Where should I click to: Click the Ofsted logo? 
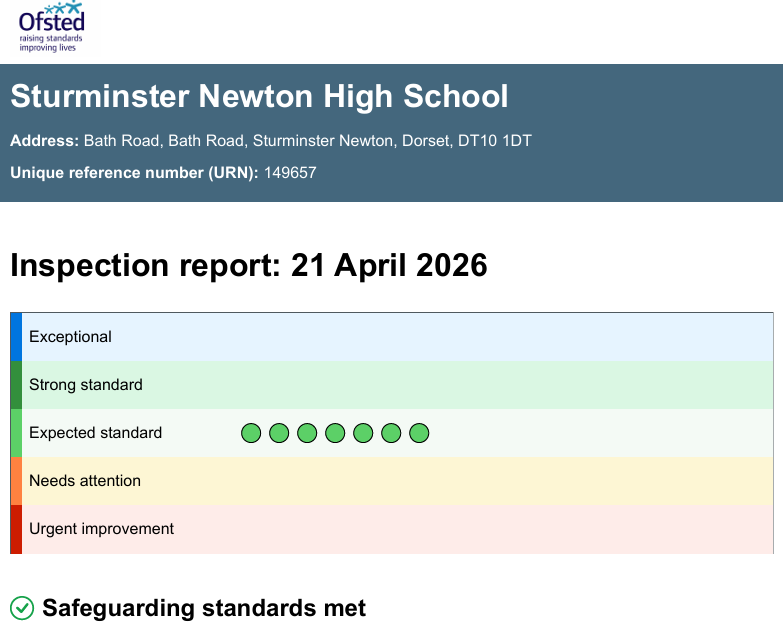pyautogui.click(x=51, y=26)
